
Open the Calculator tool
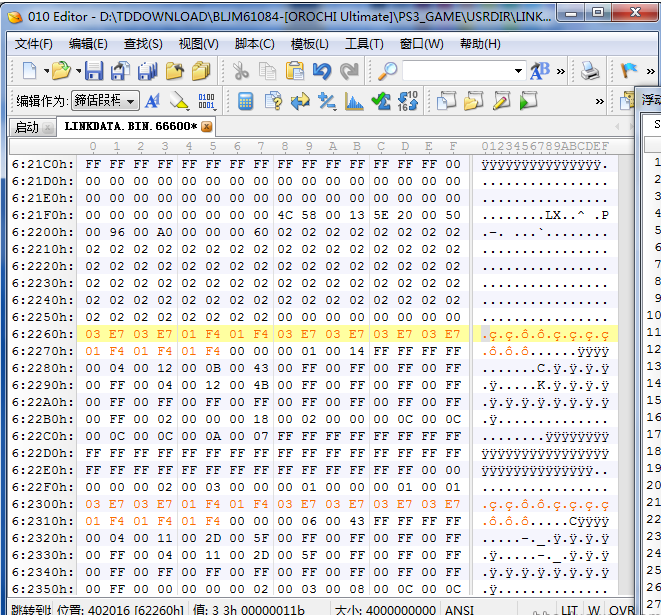point(245,101)
